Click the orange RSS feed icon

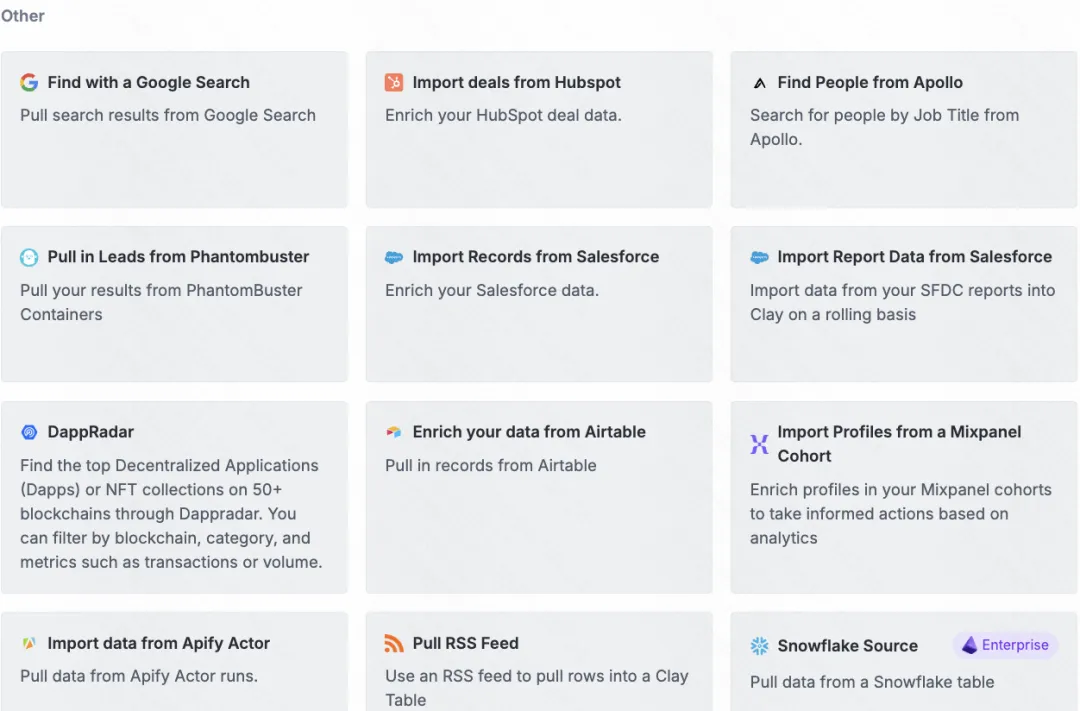click(394, 643)
